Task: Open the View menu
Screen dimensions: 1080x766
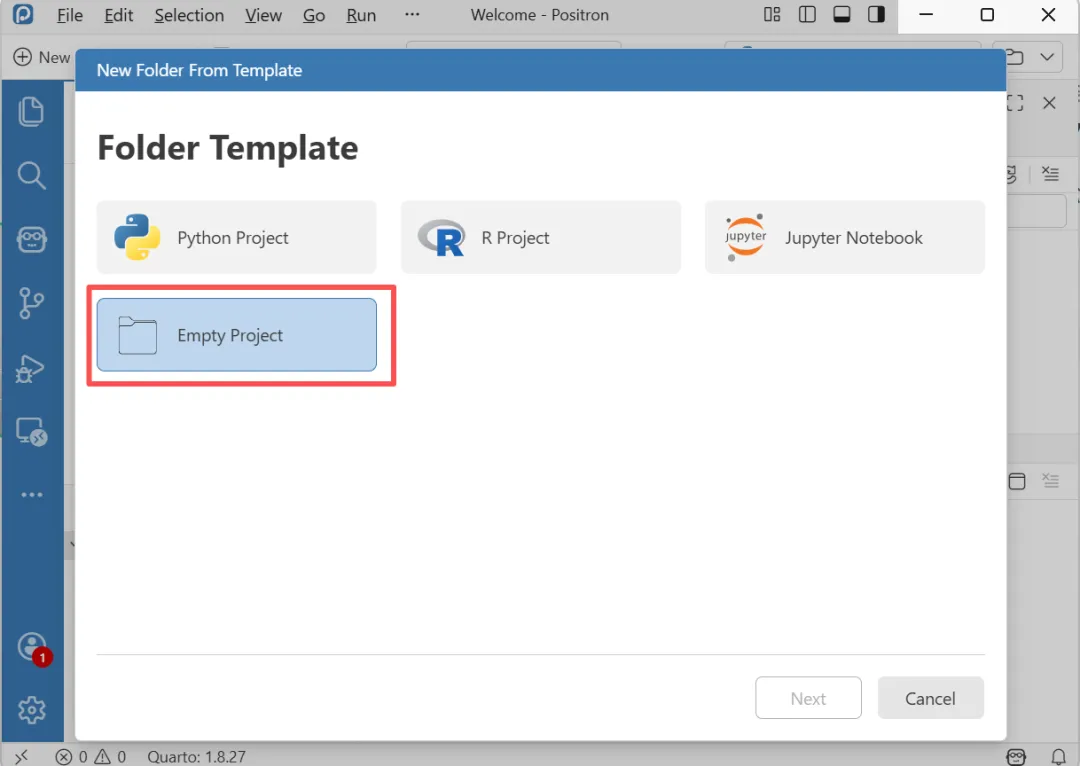Action: (263, 15)
